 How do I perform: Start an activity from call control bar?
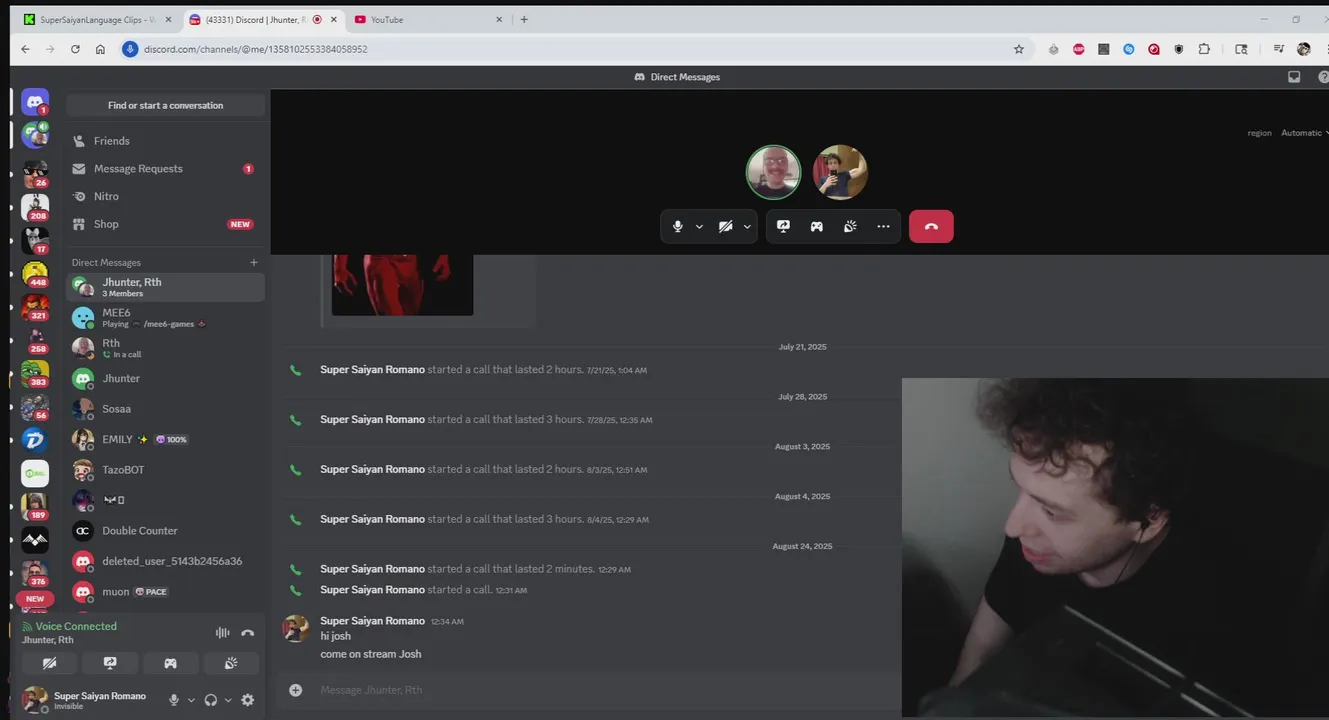(x=816, y=227)
